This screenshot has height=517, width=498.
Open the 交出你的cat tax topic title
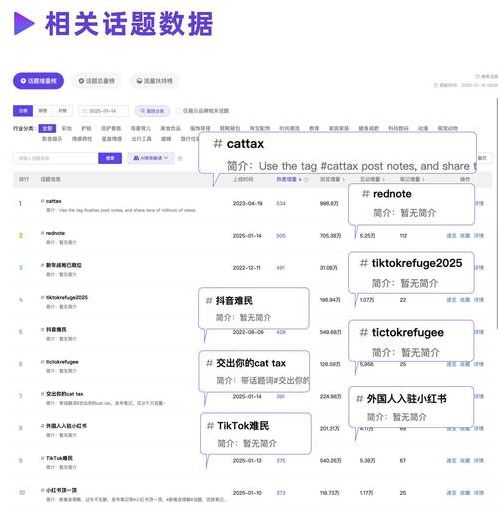click(64, 394)
